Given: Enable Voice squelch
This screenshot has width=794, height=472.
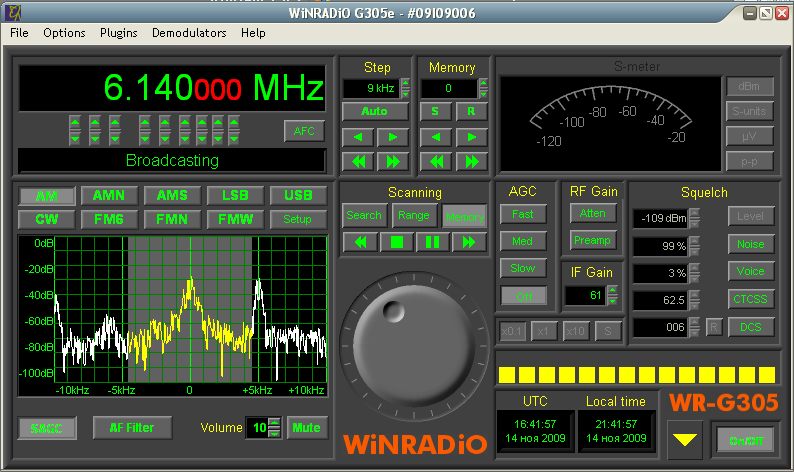Looking at the screenshot, I should click(751, 271).
